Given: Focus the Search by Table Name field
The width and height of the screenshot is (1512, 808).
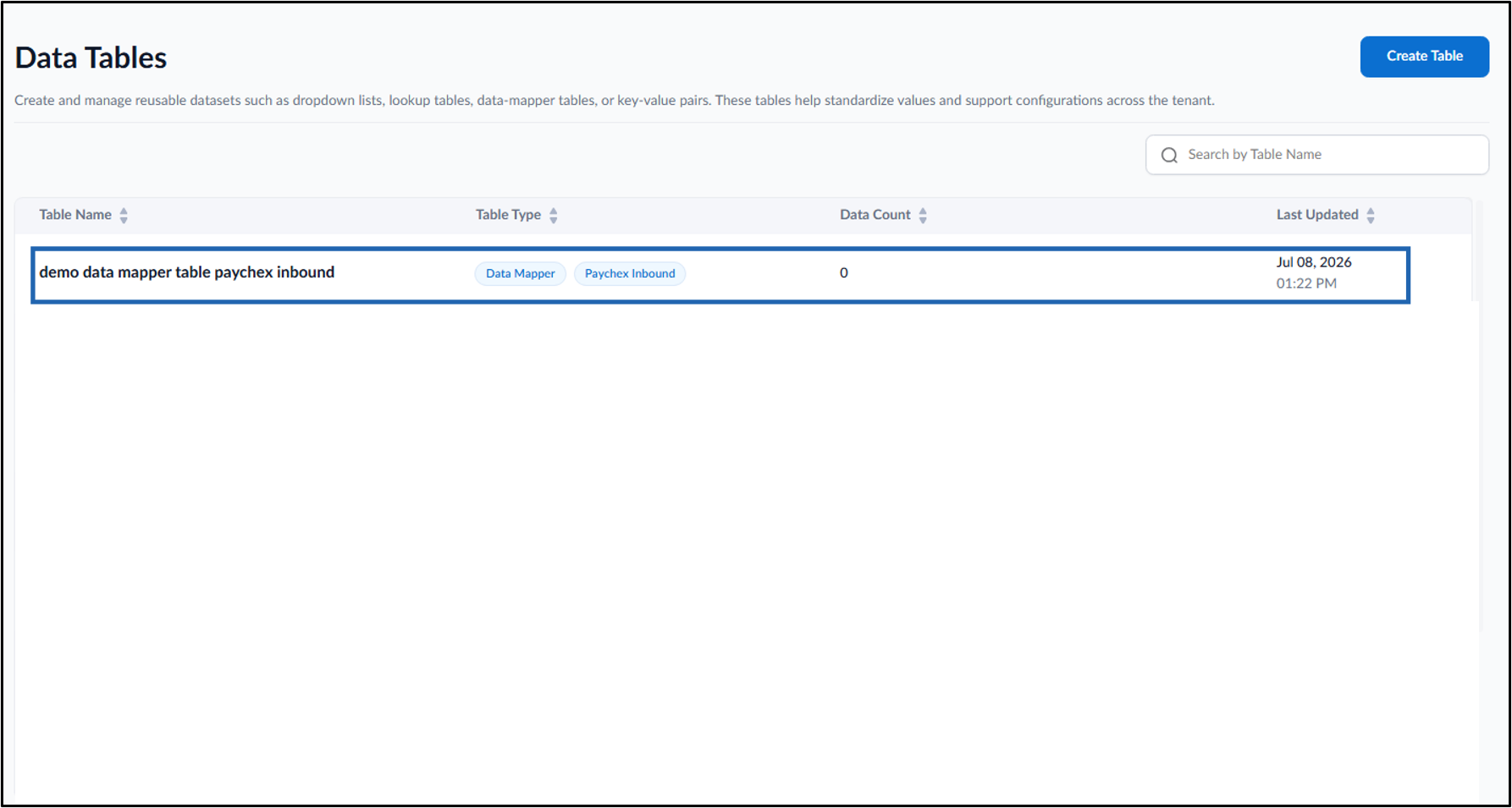Looking at the screenshot, I should [x=1316, y=155].
